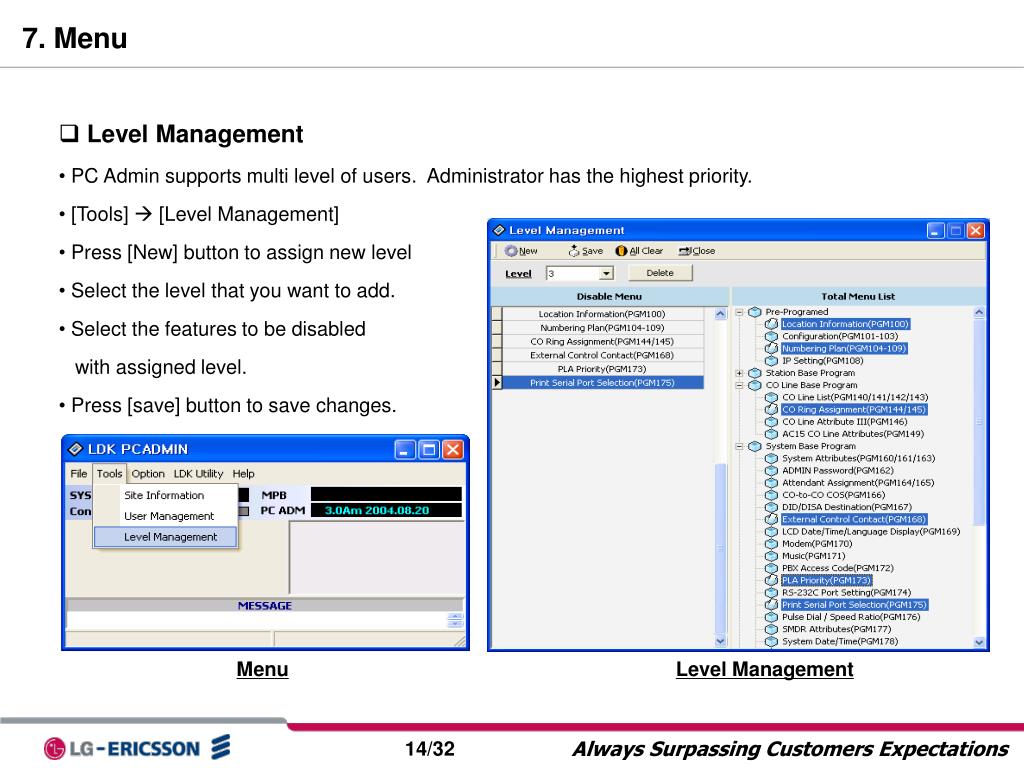This screenshot has width=1024, height=768.
Task: Select CO Ring Assignment(PGM144/145) in Disable Menu list
Action: [602, 342]
